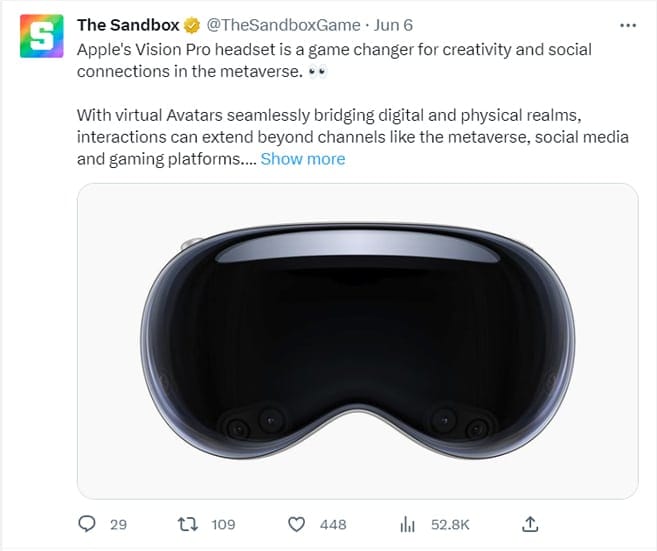657x551 pixels.
Task: Expand the tweet with Show more
Action: pos(302,159)
